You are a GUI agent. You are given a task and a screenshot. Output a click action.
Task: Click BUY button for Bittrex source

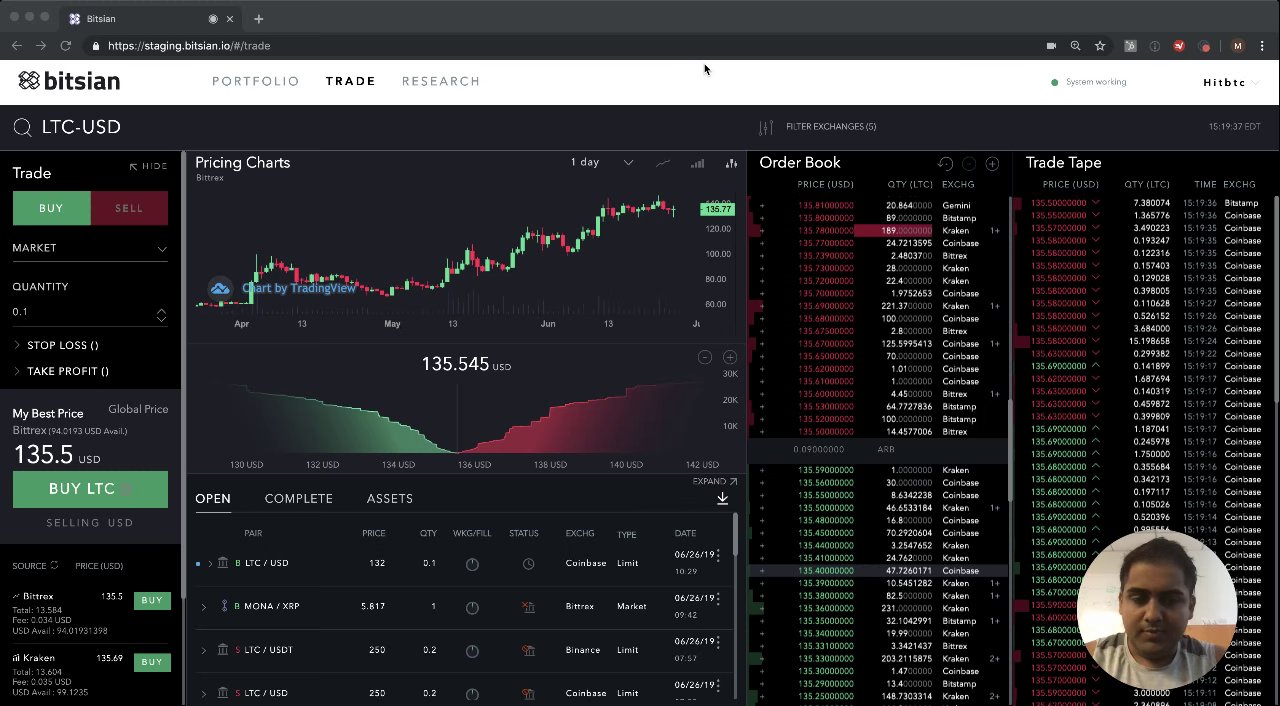click(x=152, y=600)
